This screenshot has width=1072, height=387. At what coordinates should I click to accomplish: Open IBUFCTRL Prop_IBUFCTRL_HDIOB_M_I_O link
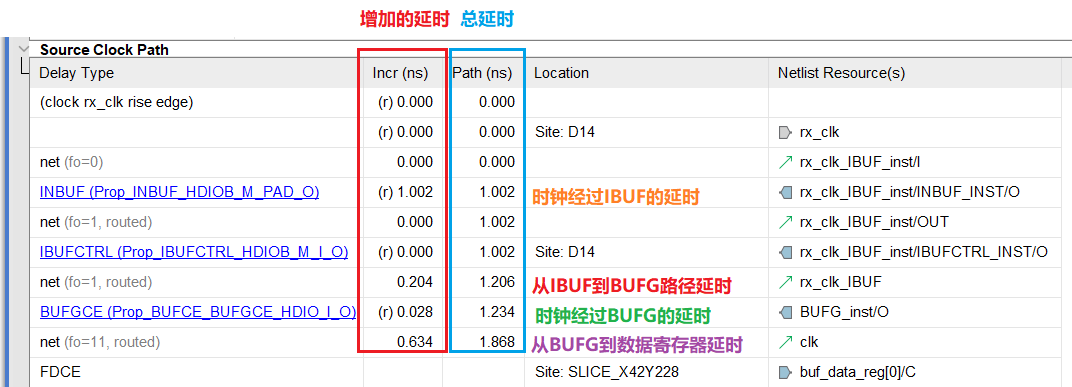(x=194, y=252)
